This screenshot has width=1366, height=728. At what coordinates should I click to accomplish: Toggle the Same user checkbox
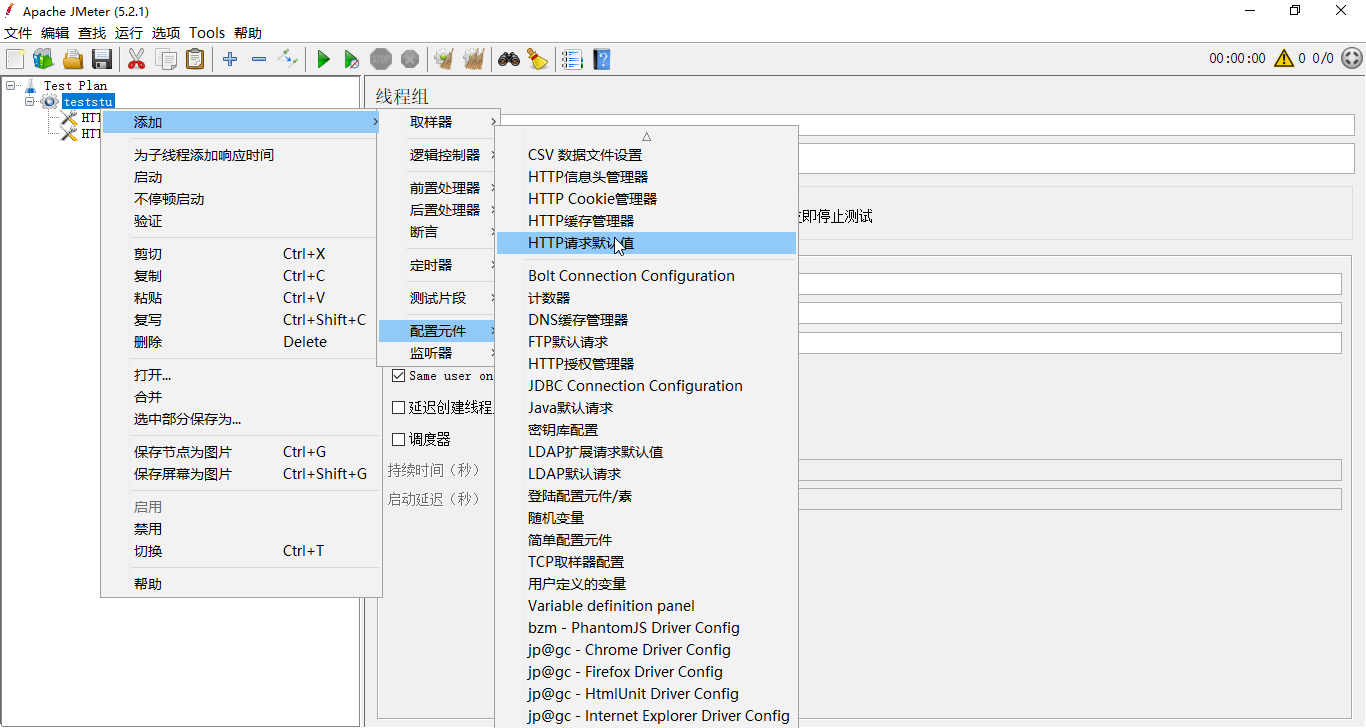coord(399,376)
